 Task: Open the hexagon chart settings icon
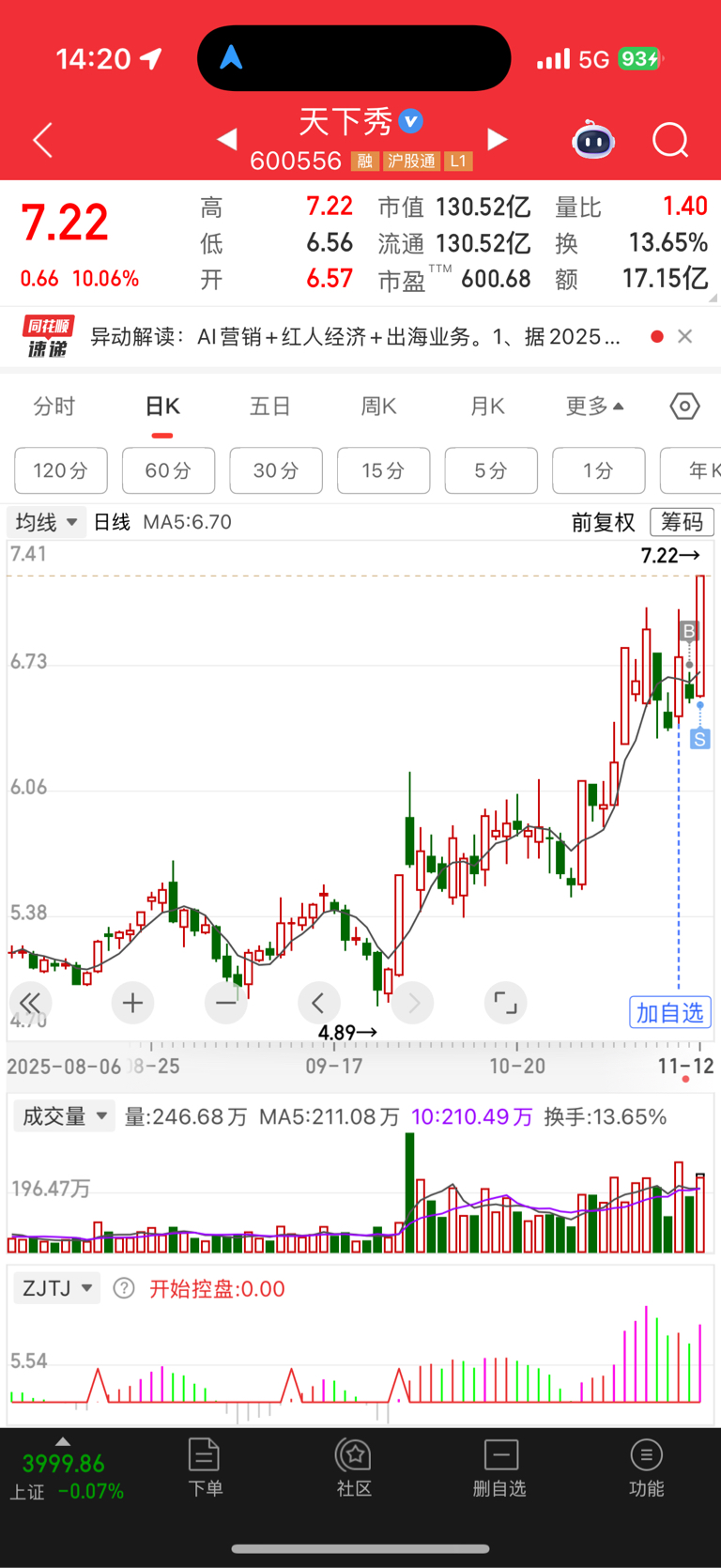pos(685,407)
